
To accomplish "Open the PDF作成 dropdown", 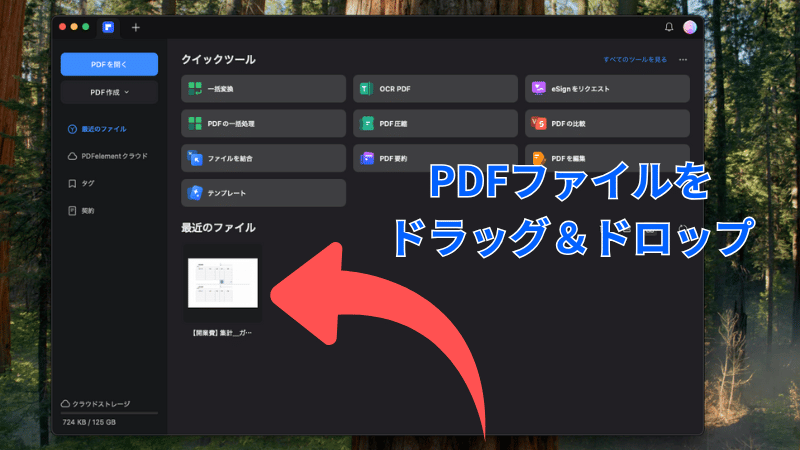I will tap(109, 92).
